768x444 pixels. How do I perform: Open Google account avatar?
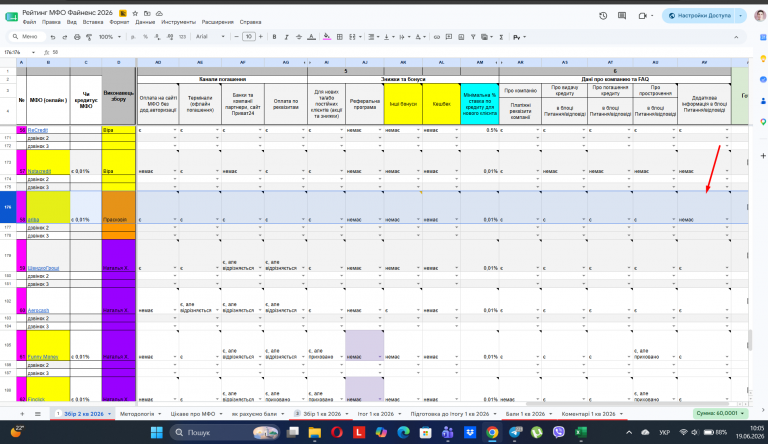pos(760,16)
